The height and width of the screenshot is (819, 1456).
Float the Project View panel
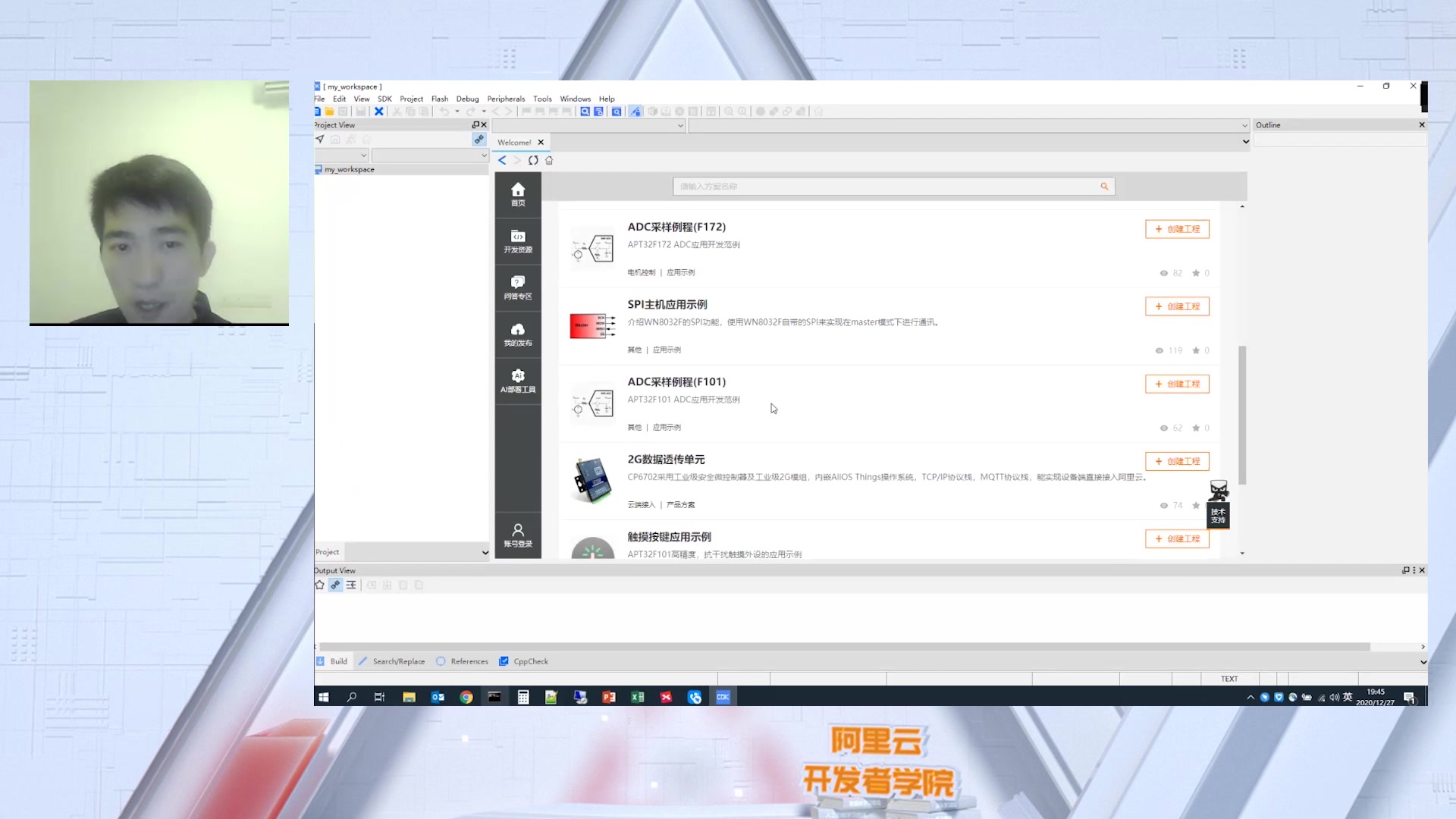click(475, 125)
